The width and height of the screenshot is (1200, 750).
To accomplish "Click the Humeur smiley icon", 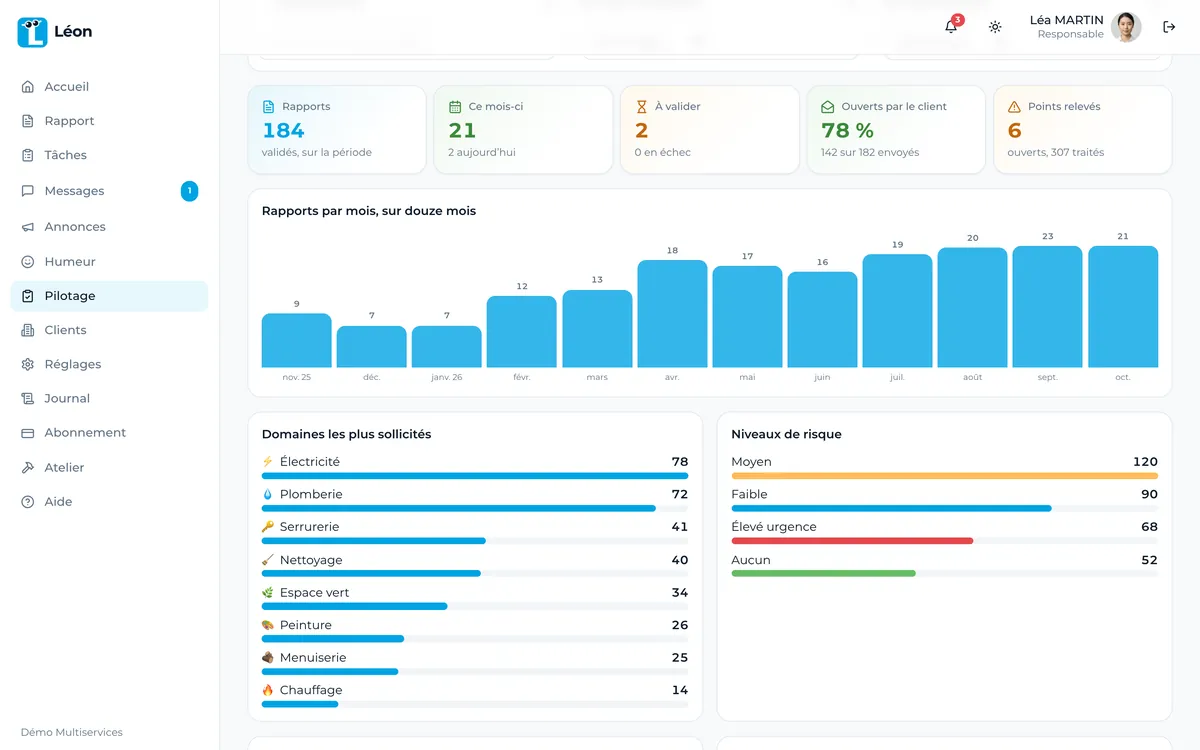I will pyautogui.click(x=28, y=262).
